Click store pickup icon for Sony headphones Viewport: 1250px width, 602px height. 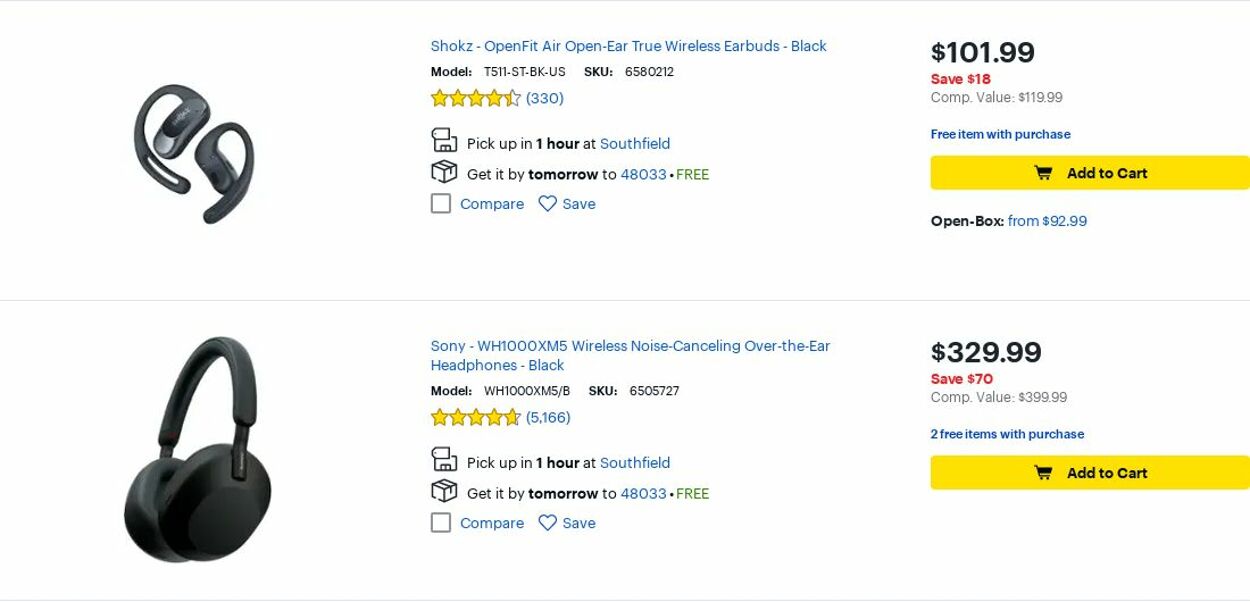tap(444, 460)
